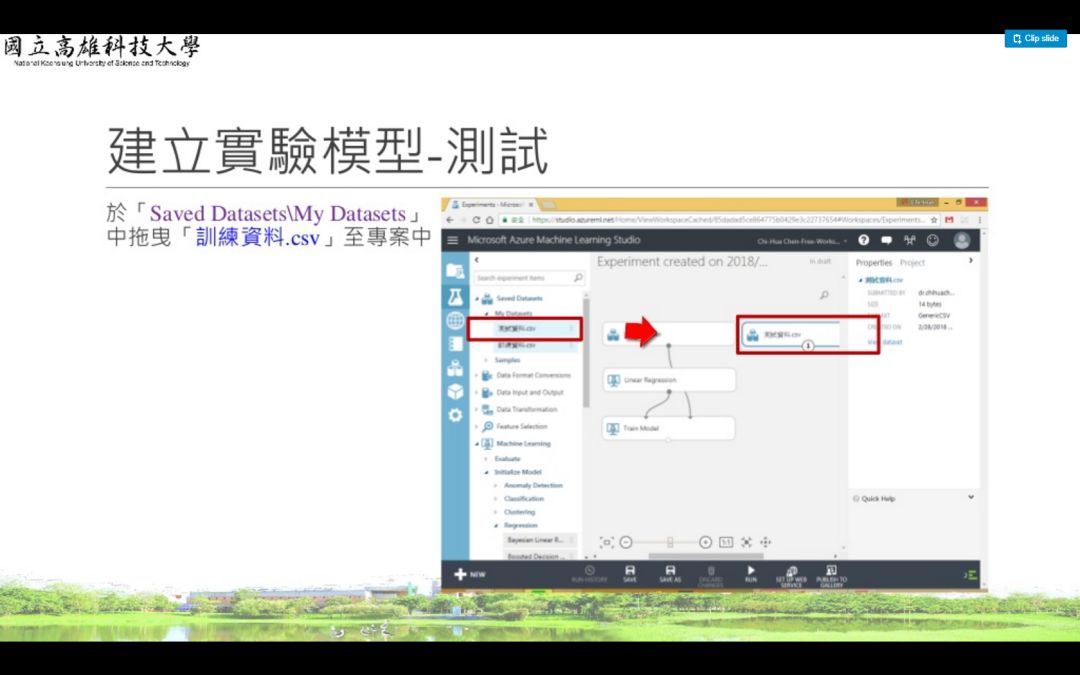The image size is (1080, 675).
Task: Click the browser back arrow
Action: (450, 220)
